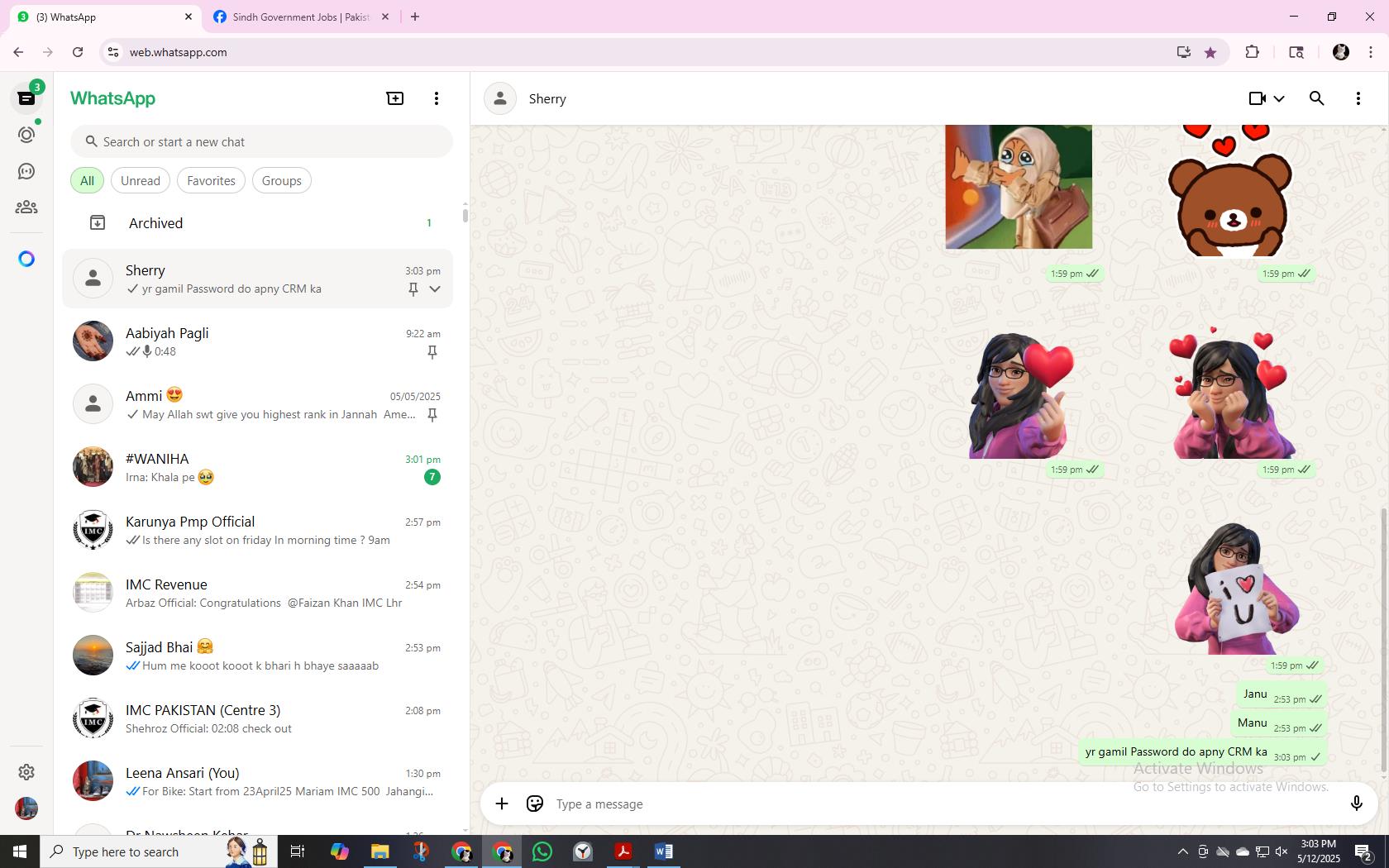Open the Communities icon in the sidebar
The image size is (1389, 868).
pyautogui.click(x=26, y=207)
